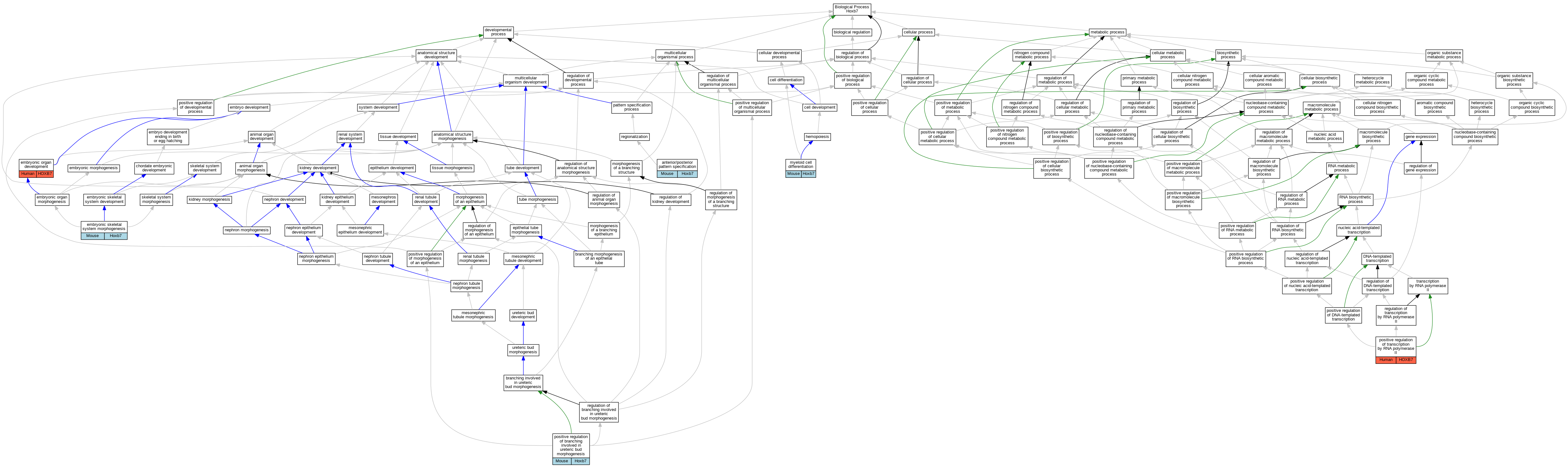
Task: Click the "chordate embryonic development" node
Action: pyautogui.click(x=154, y=168)
